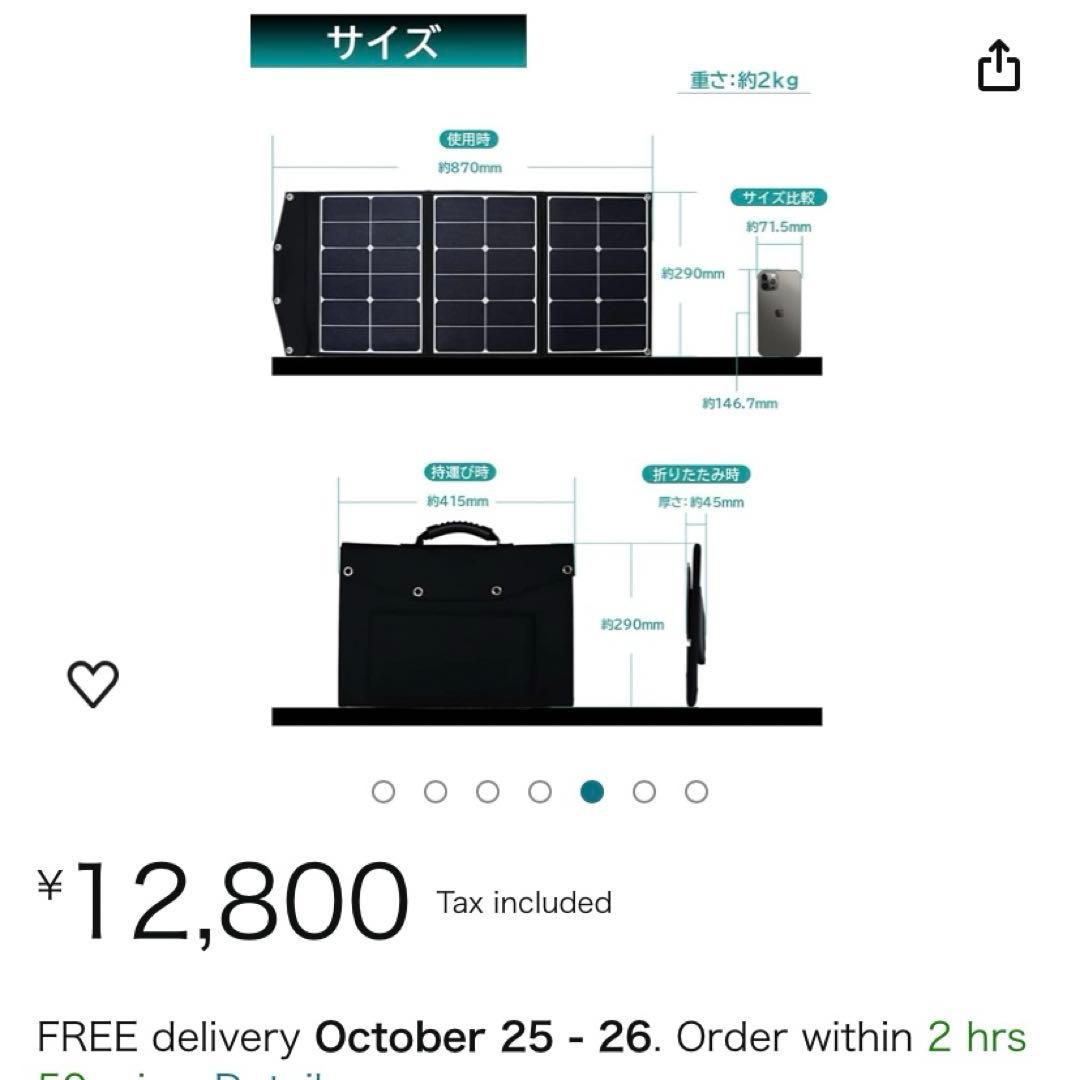
Task: Select the first carousel dot
Action: click(x=383, y=791)
